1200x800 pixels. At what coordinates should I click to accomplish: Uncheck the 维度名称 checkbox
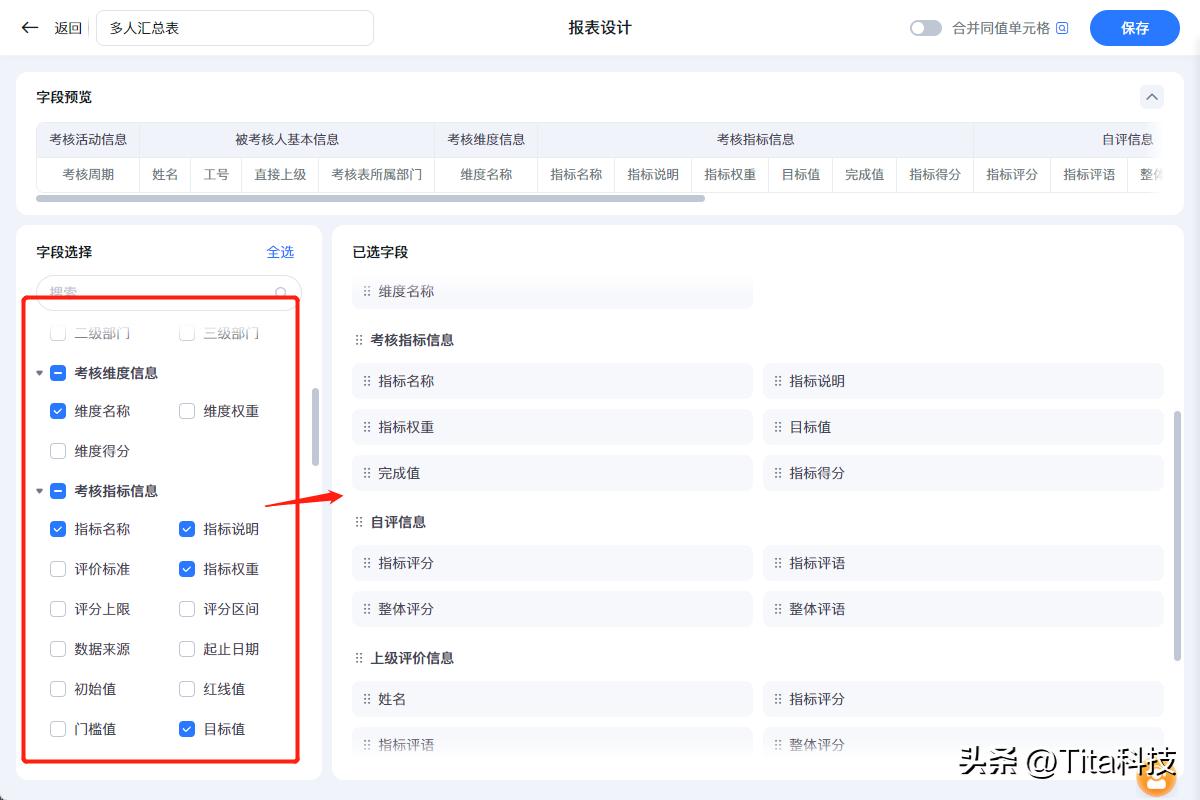58,411
